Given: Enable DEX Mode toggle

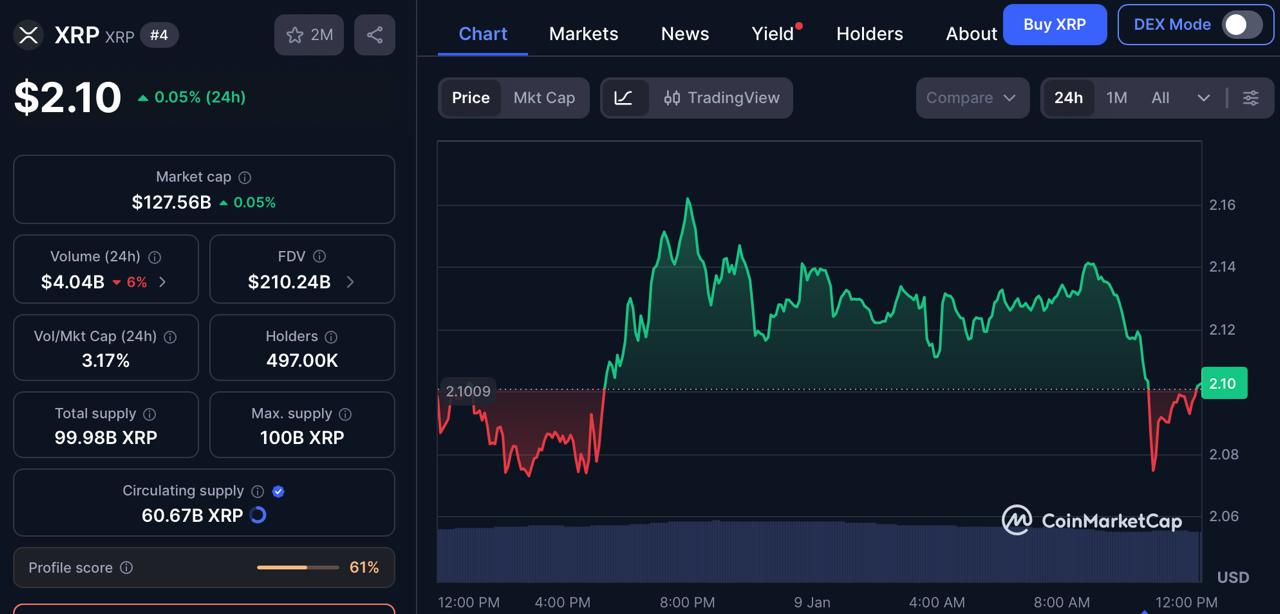Looking at the screenshot, I should click(1240, 24).
